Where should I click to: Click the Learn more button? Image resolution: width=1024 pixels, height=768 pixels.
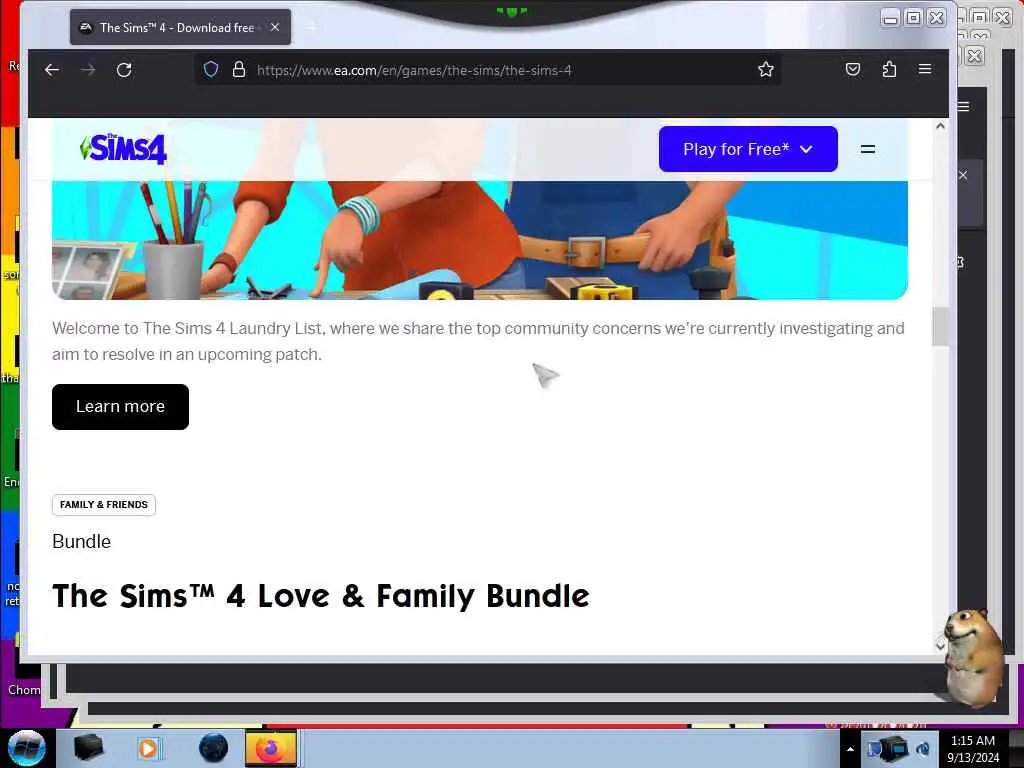(120, 407)
